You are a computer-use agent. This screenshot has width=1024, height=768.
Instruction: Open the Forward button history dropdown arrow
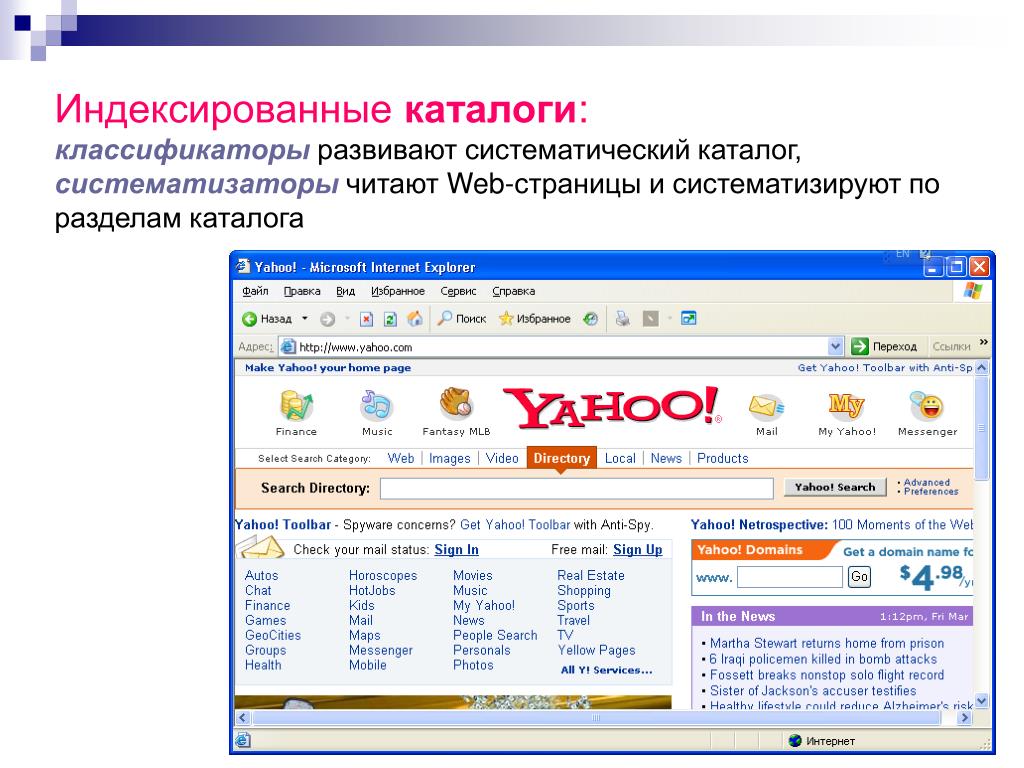tap(347, 319)
